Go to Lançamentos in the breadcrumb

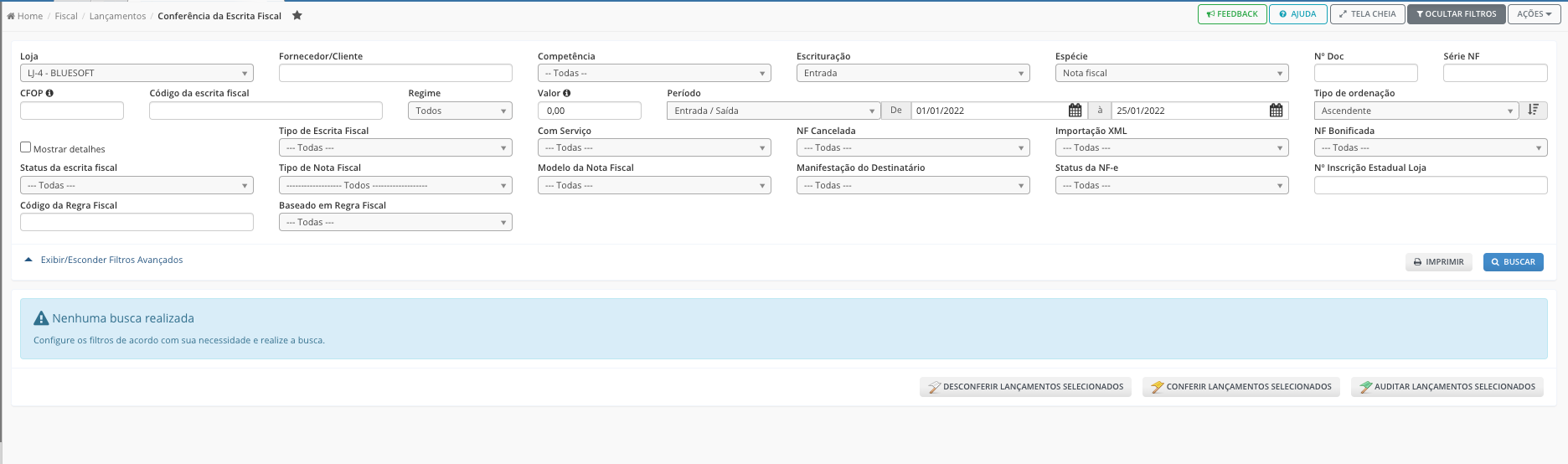[117, 16]
